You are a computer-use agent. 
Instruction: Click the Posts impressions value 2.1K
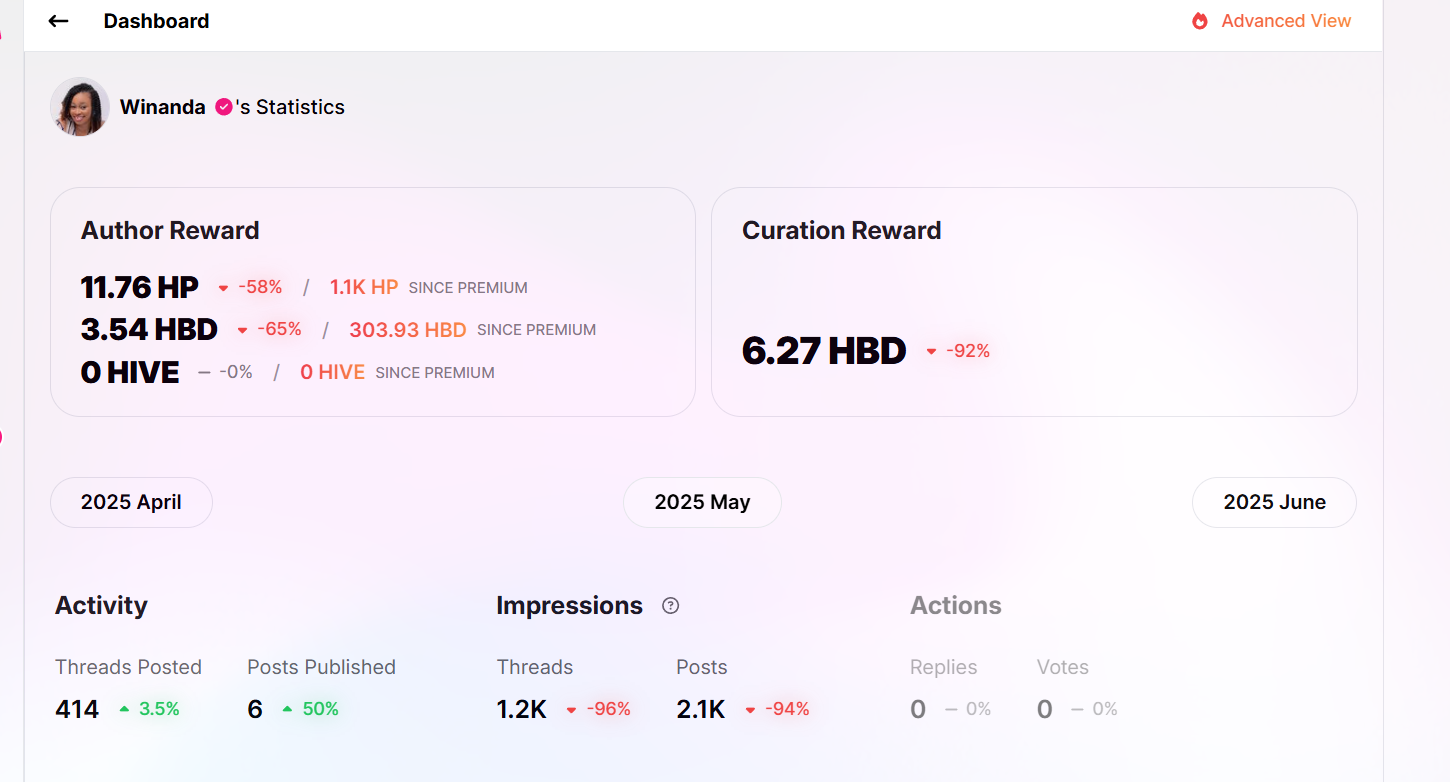pos(700,710)
